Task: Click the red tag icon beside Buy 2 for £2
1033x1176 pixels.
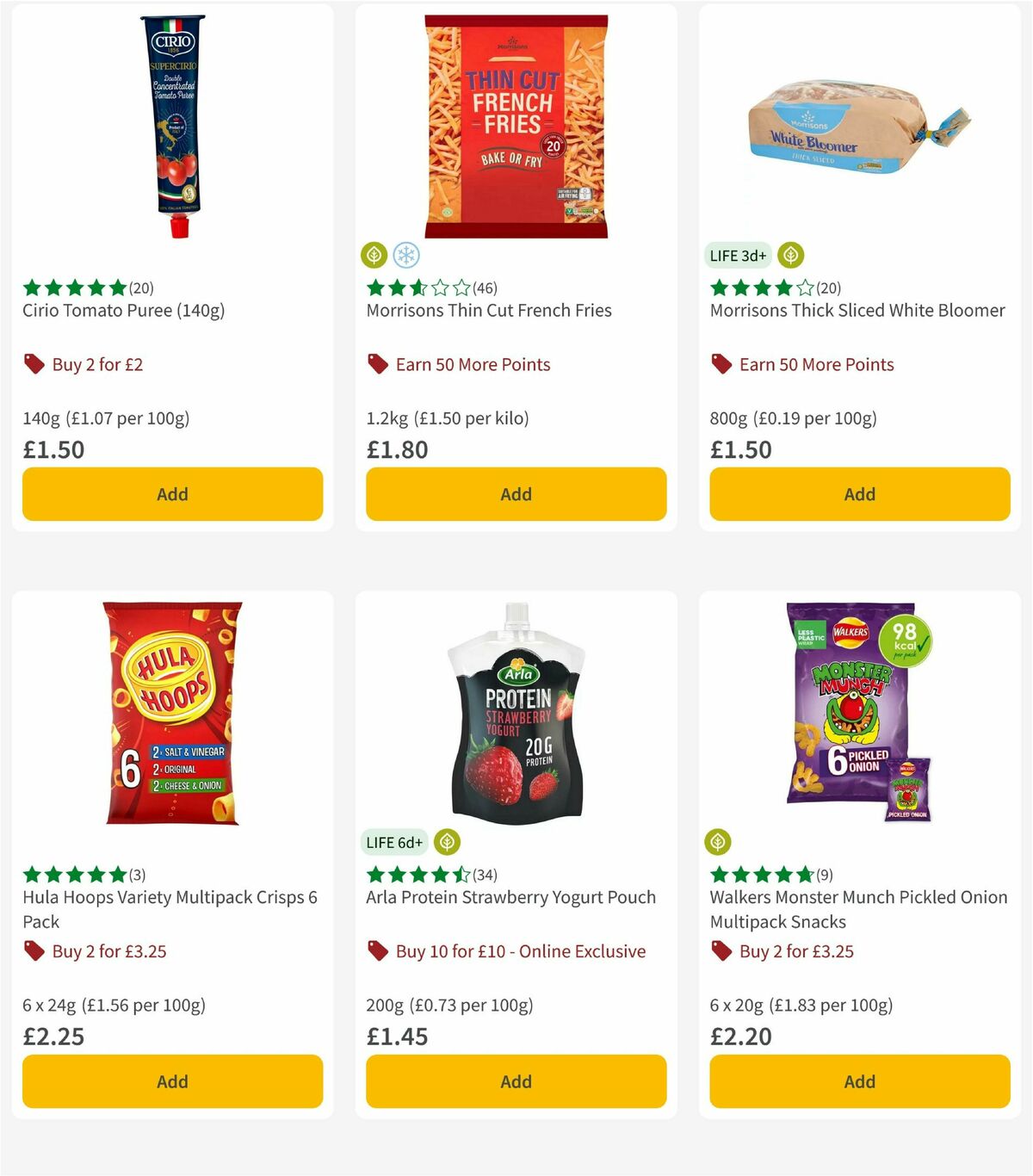Action: 34,364
